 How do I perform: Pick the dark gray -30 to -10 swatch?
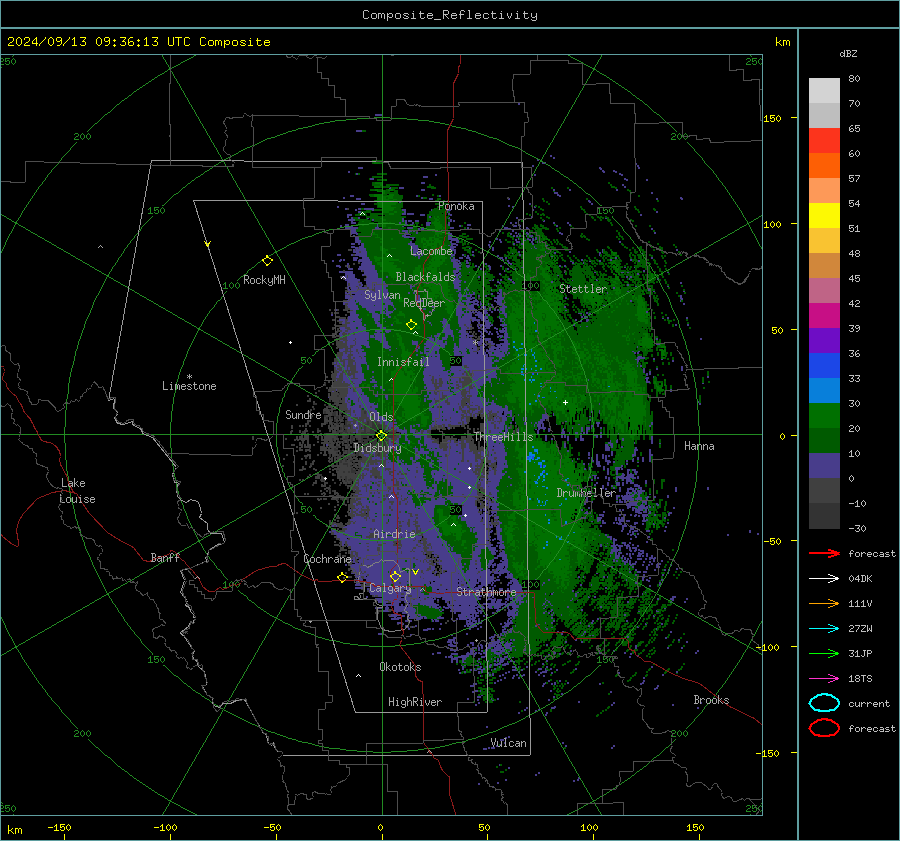(x=824, y=516)
